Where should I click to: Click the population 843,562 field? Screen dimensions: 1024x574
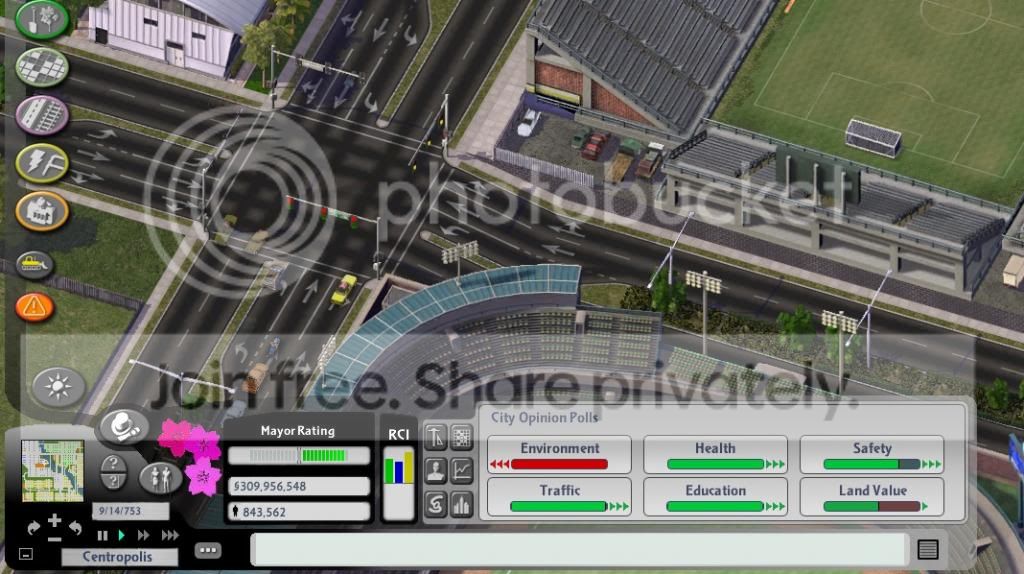299,512
